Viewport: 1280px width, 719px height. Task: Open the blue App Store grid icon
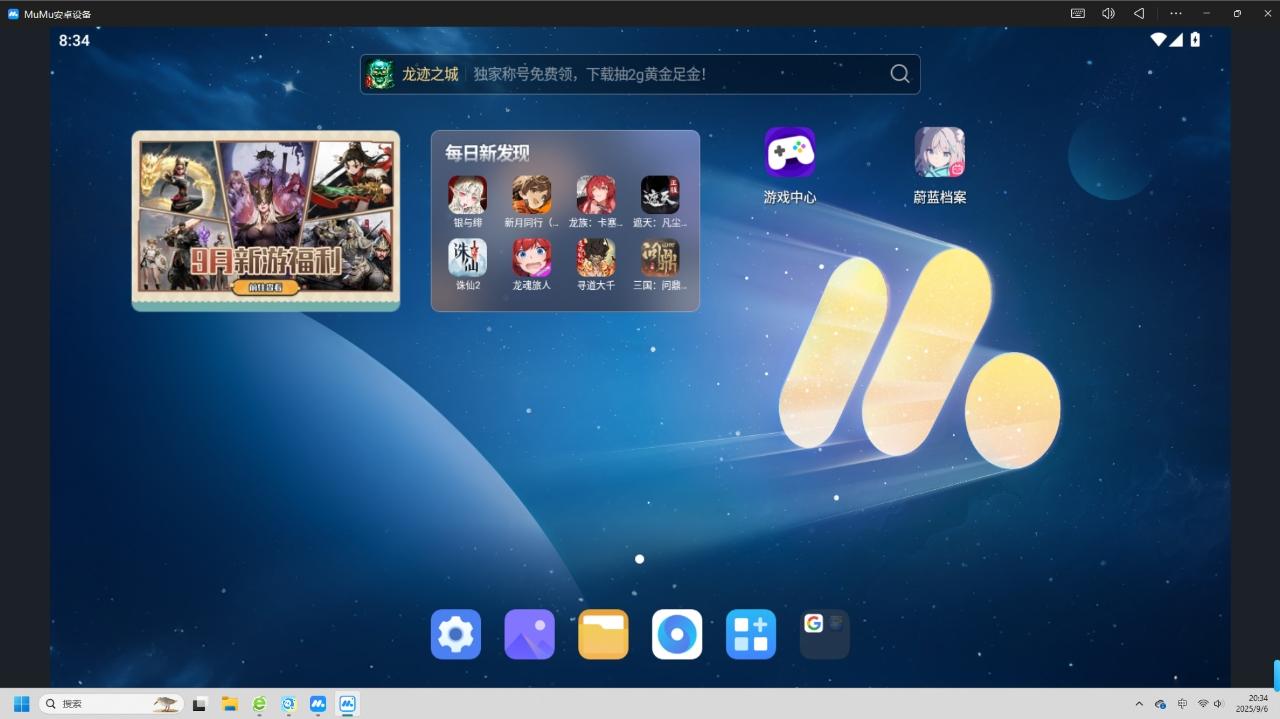point(751,634)
